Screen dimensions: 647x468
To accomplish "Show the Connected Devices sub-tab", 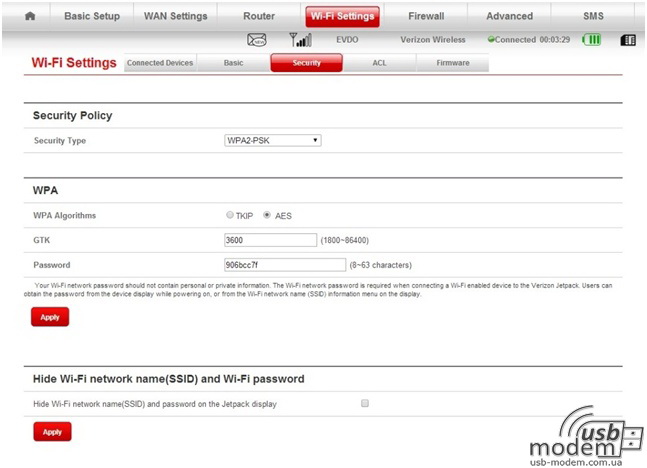I will click(160, 63).
